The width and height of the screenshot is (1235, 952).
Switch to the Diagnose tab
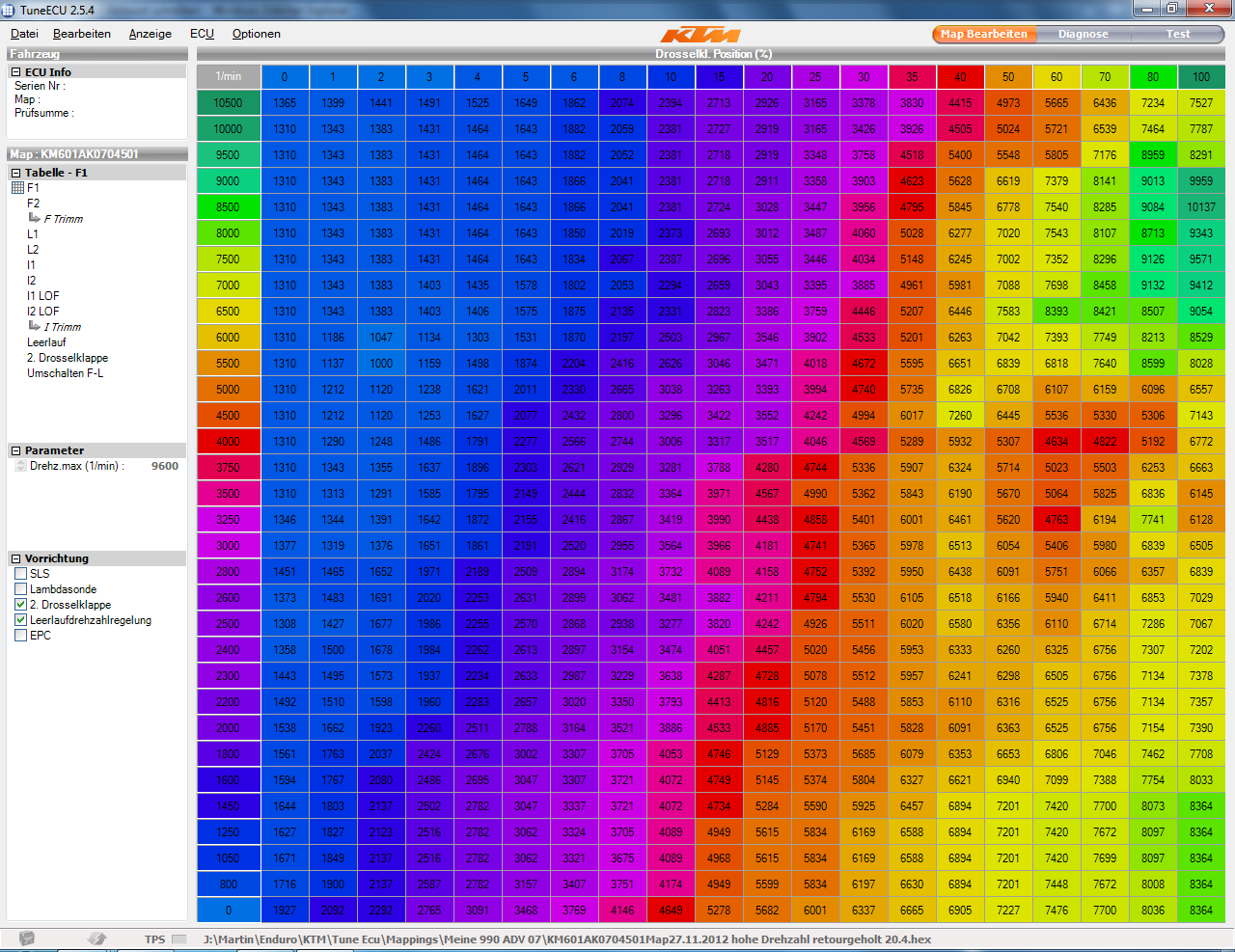[1083, 34]
